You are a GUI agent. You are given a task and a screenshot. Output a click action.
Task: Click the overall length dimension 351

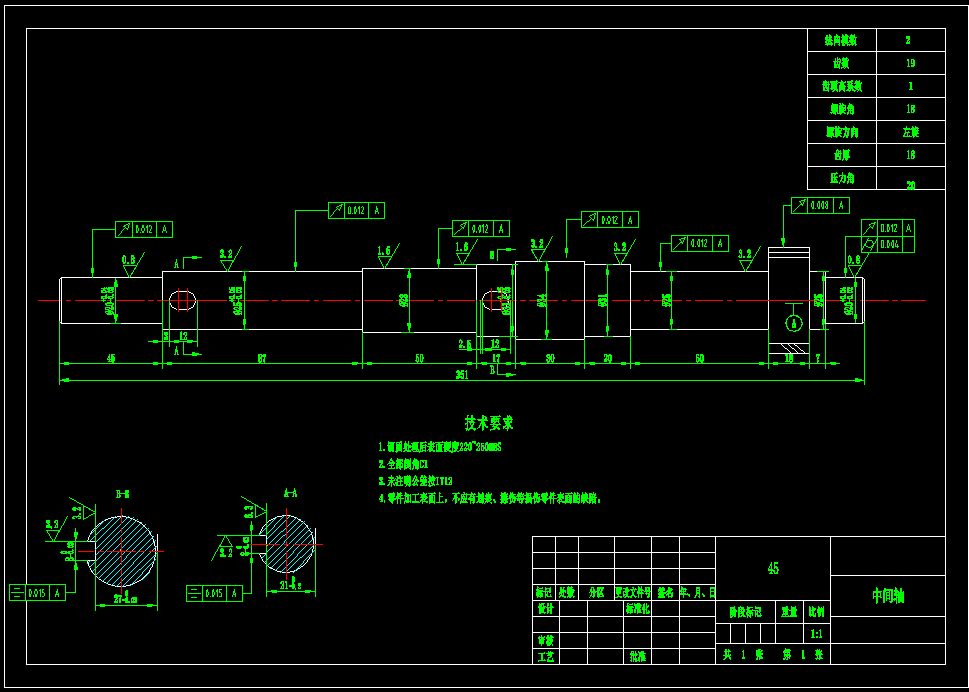pyautogui.click(x=462, y=375)
